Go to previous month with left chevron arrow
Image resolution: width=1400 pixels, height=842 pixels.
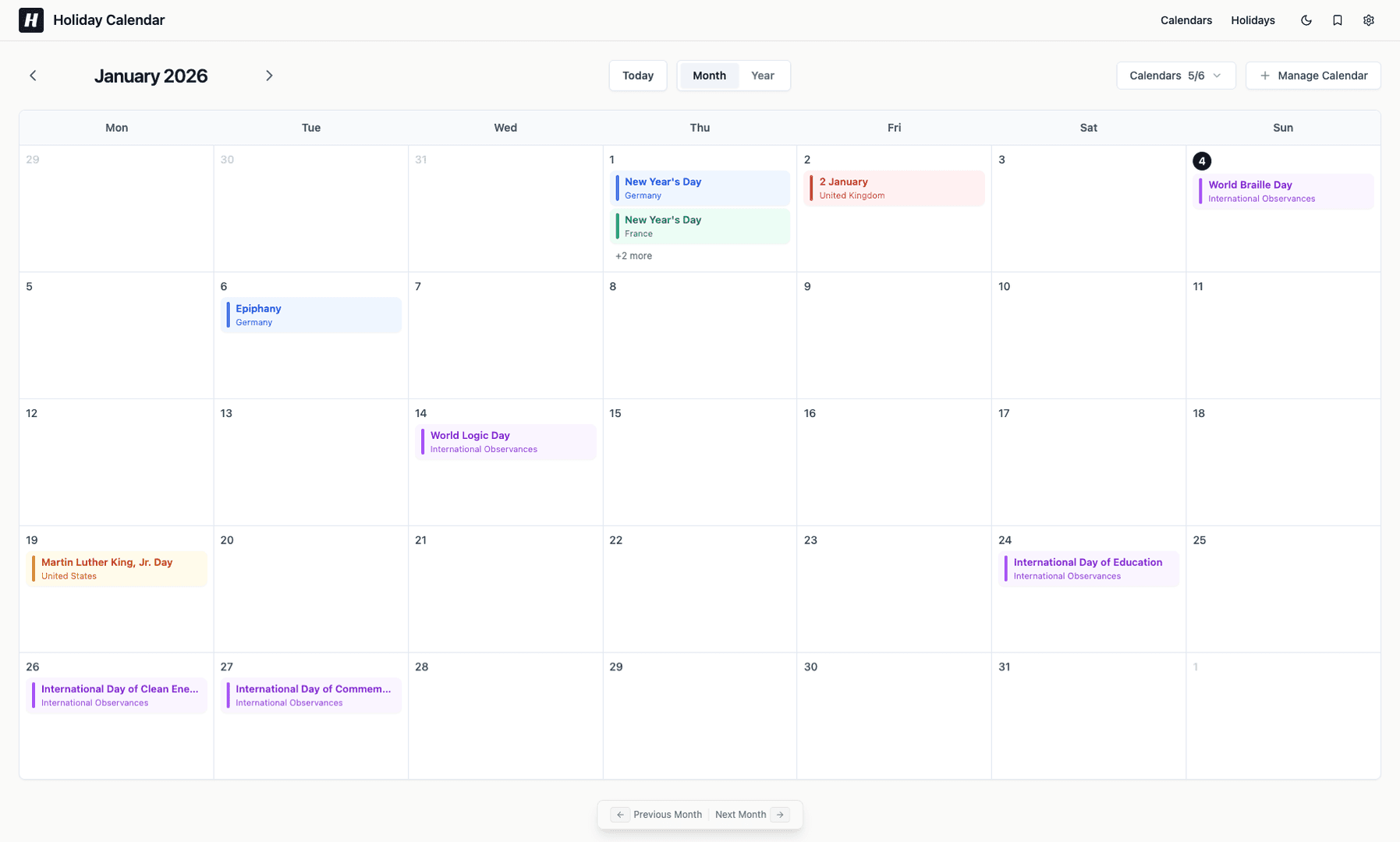33,75
